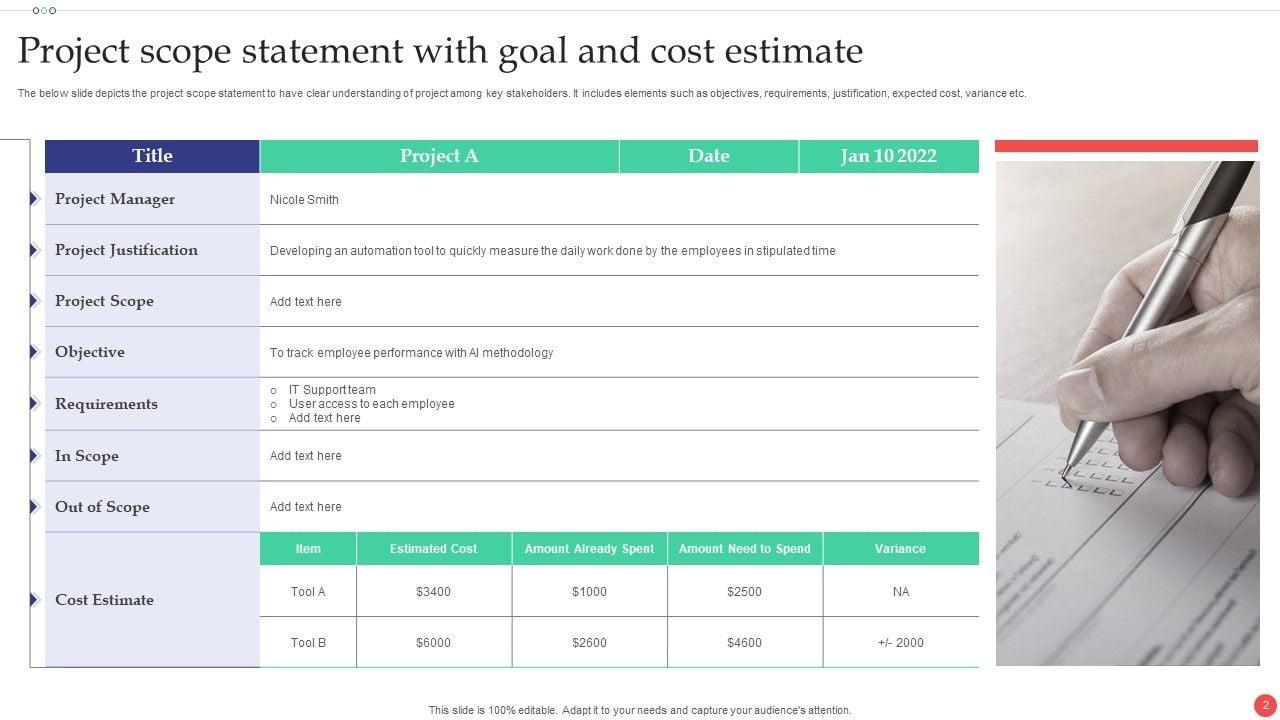Select the Estimated Cost column header
1280x720 pixels.
[433, 549]
